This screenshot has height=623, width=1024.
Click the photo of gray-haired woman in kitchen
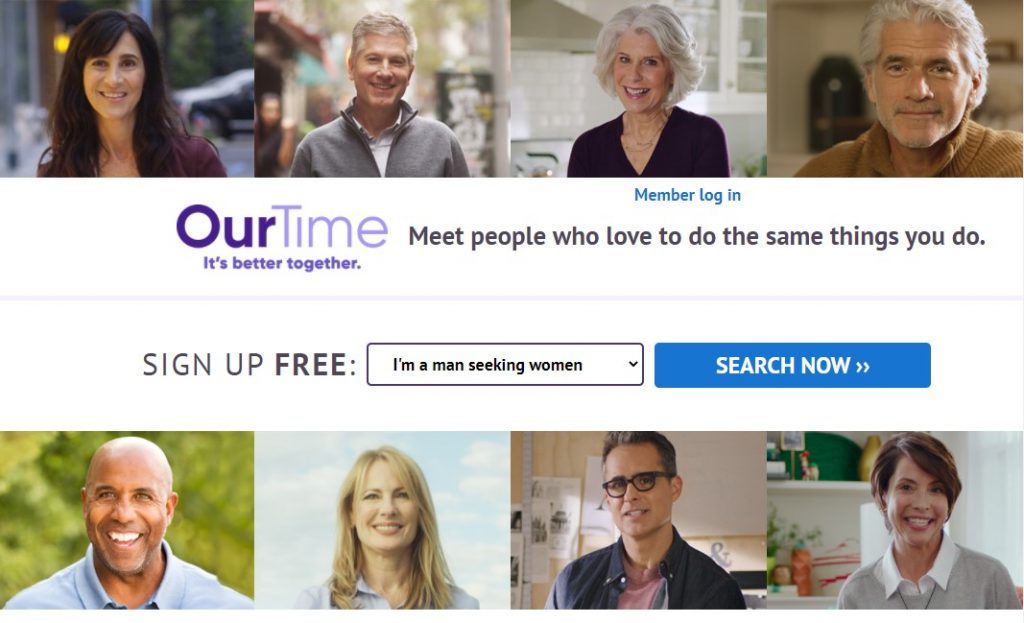[x=638, y=88]
